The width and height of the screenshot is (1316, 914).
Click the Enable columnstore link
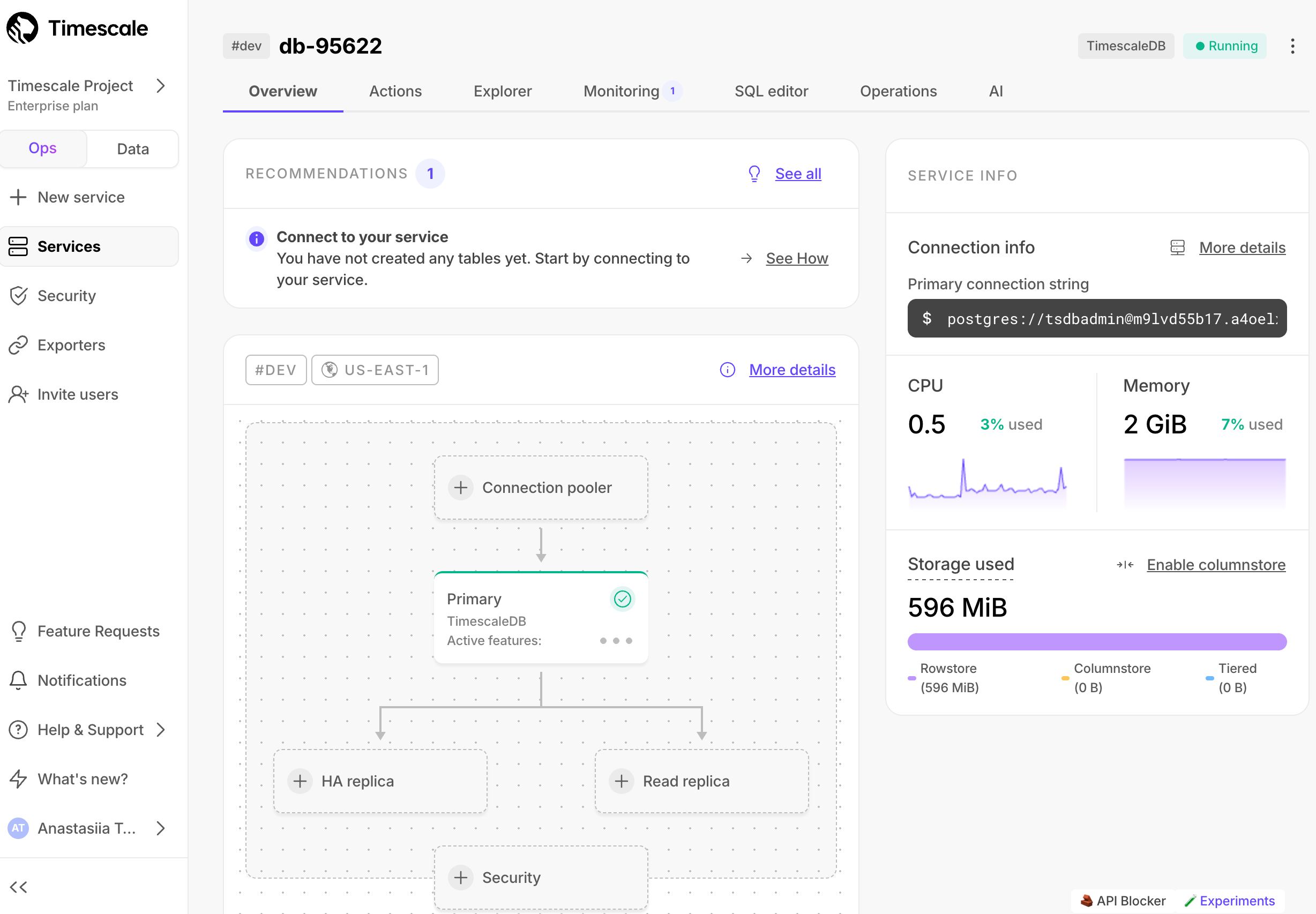[1216, 565]
